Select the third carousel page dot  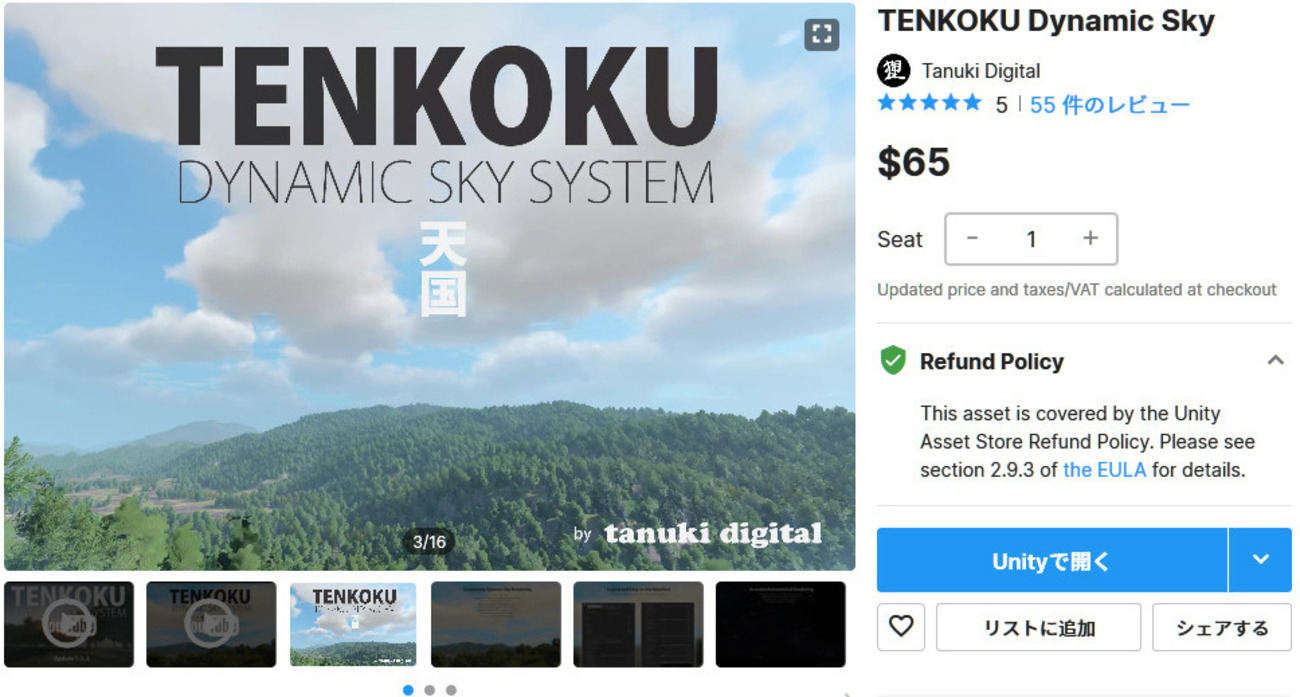click(x=451, y=690)
